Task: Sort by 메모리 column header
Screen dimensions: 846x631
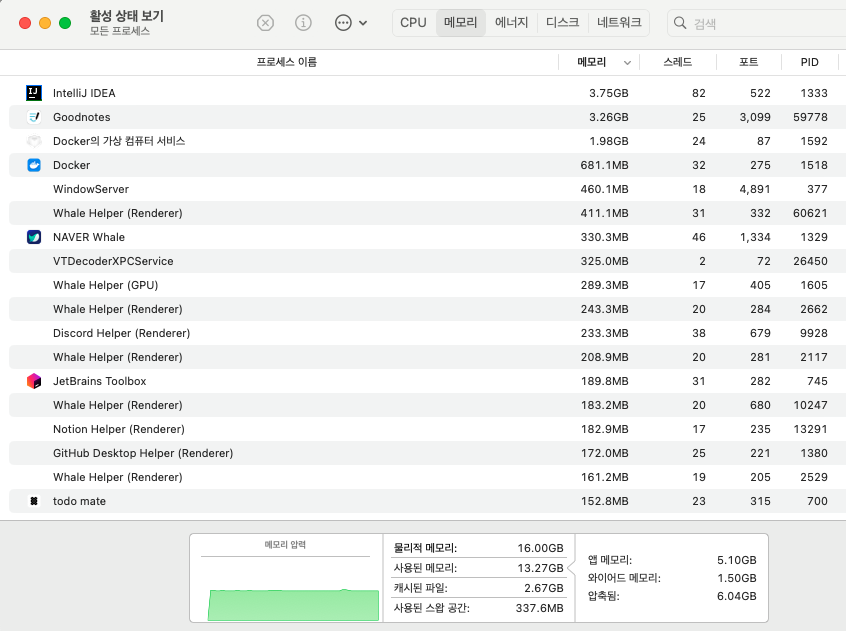Action: [592, 62]
